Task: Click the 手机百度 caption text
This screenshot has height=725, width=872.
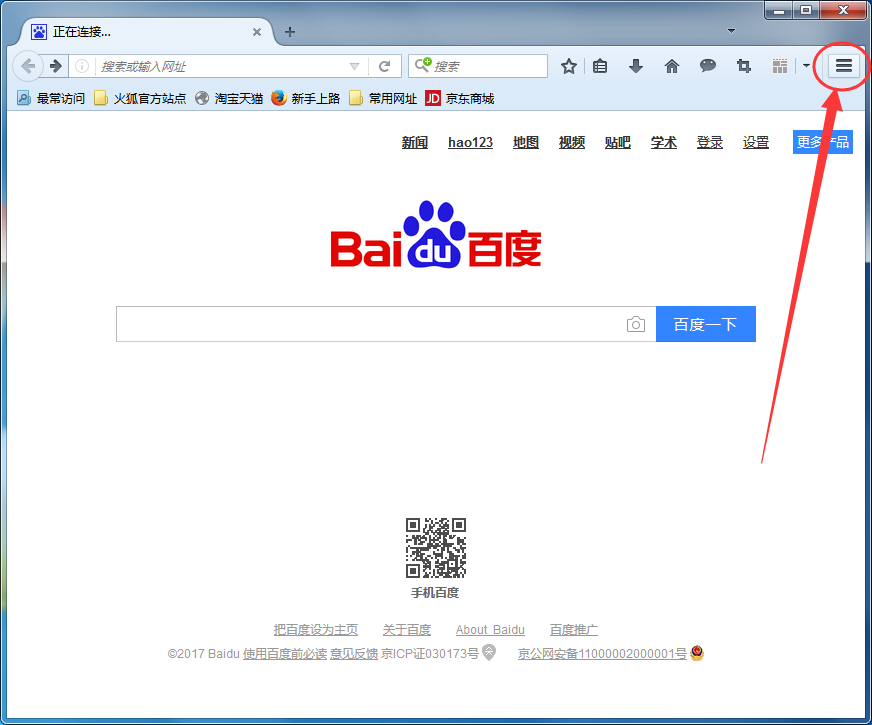Action: pyautogui.click(x=435, y=593)
